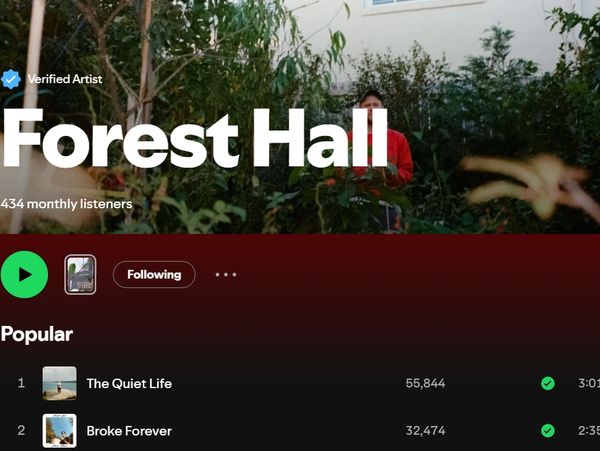Unfollow artist via the Following button
The height and width of the screenshot is (451, 600).
coord(154,274)
